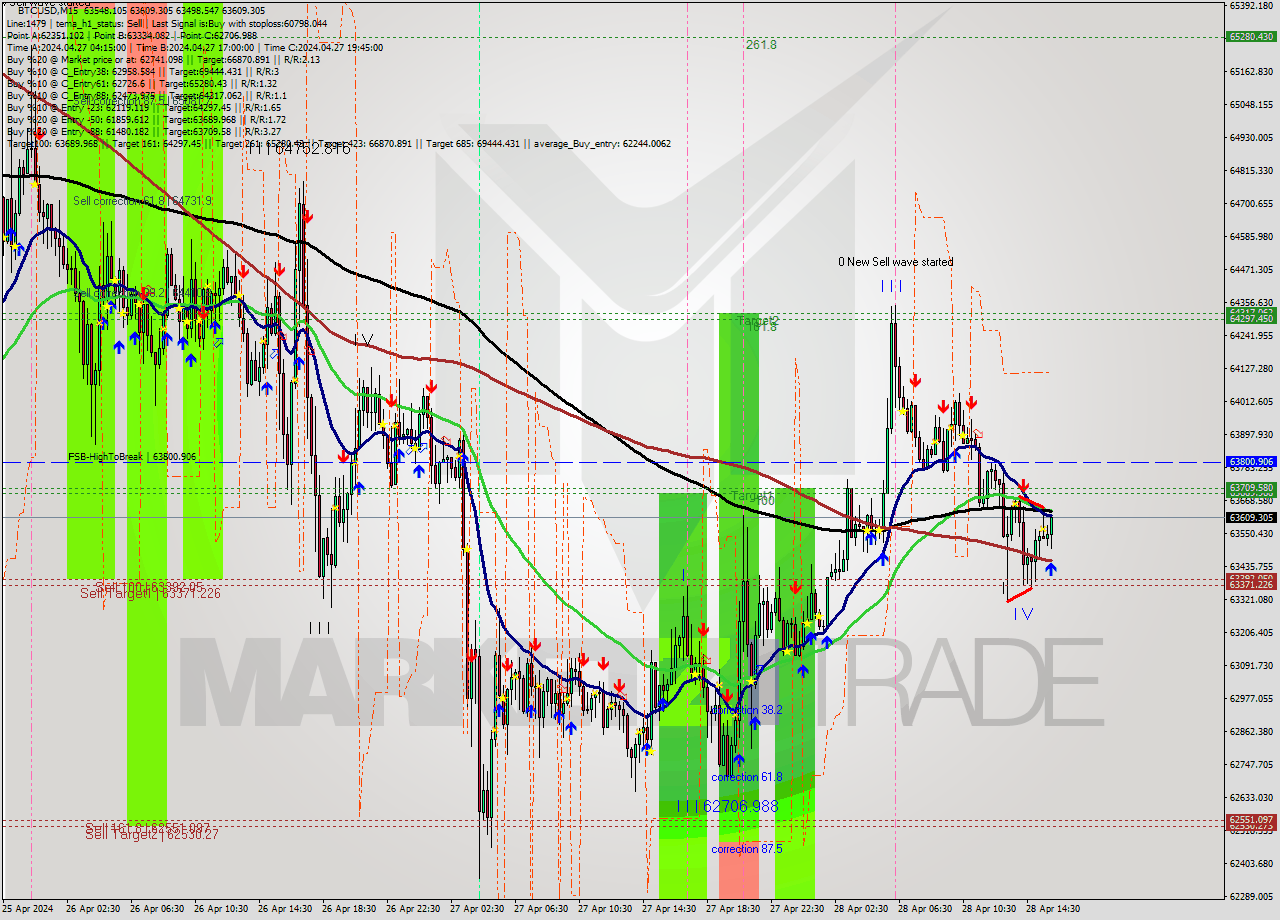
Task: Click the '27 Apr 18:30' time label
Action: [734, 909]
